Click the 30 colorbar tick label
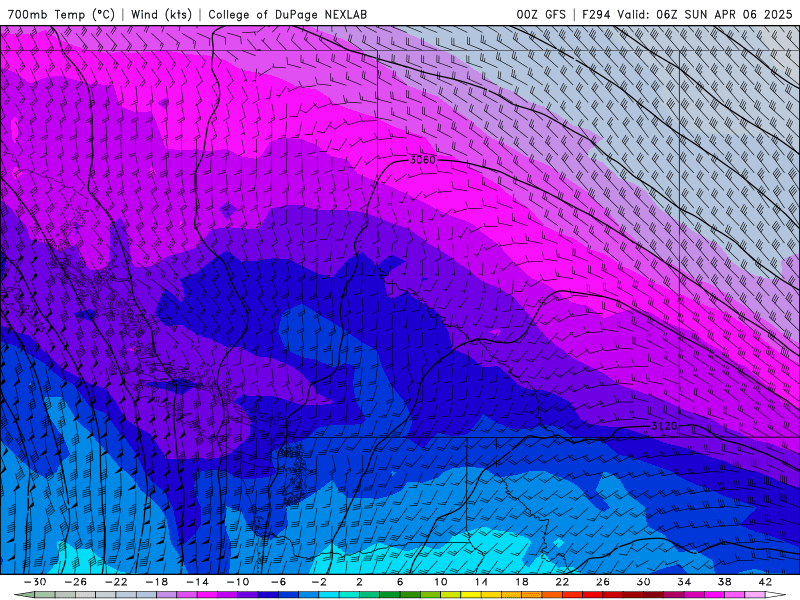 pos(643,582)
